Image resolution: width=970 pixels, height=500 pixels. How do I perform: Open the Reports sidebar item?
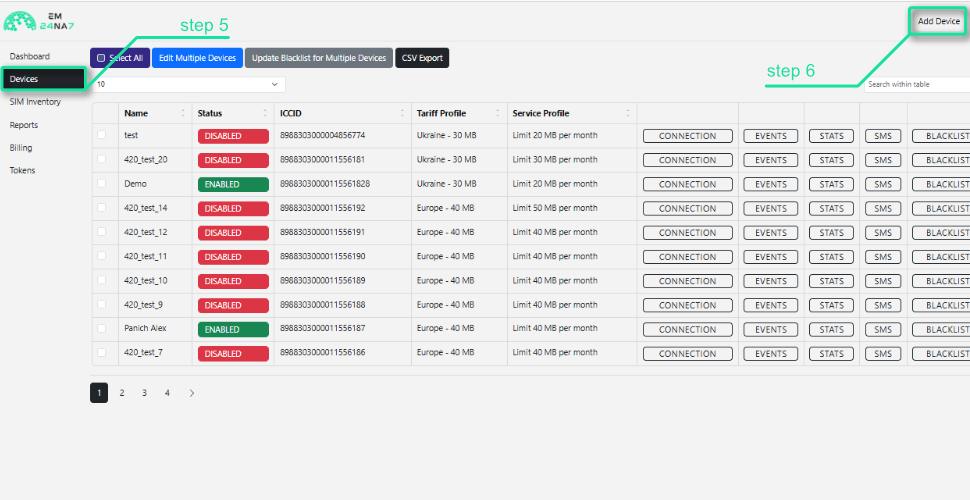click(x=24, y=125)
